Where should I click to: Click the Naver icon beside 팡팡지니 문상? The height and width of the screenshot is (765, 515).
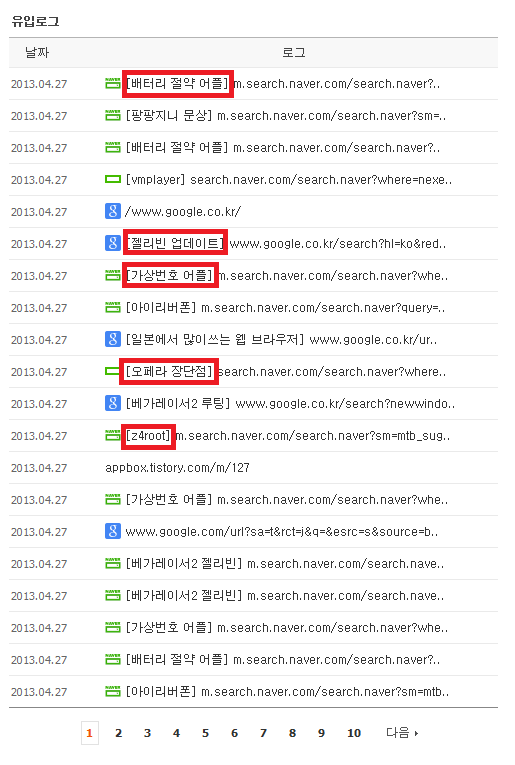tap(113, 116)
